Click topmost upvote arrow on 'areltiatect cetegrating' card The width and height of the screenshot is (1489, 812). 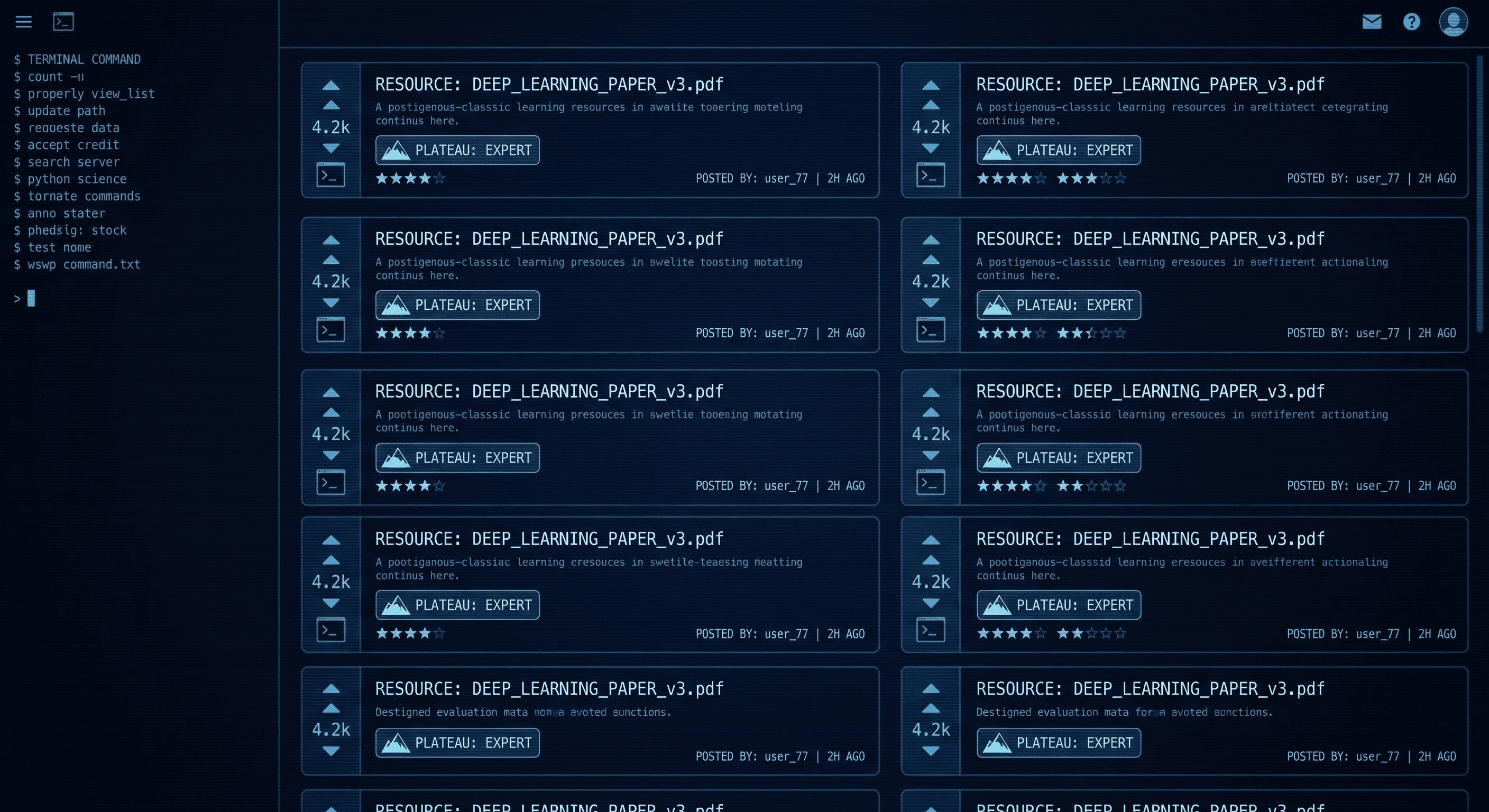tap(931, 86)
